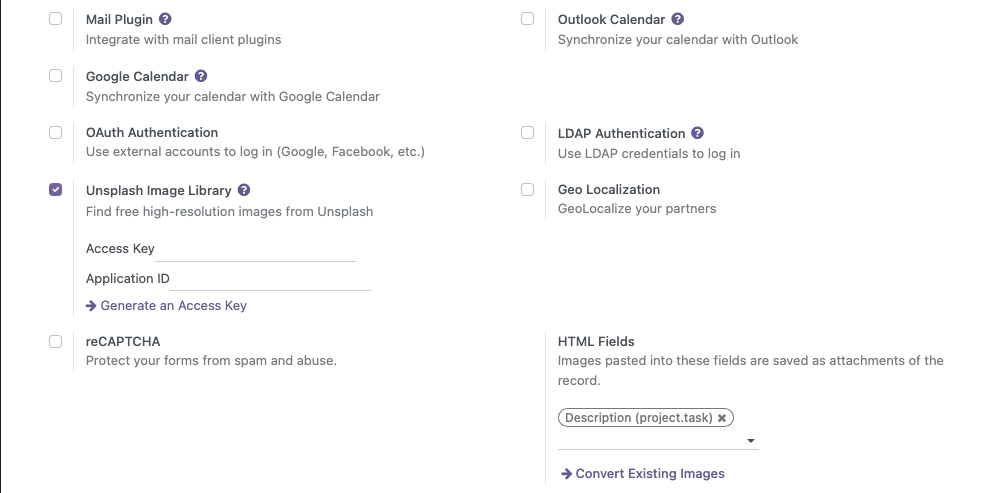The image size is (993, 493).
Task: Click 'Use LDAP credentials to log in'
Action: coord(649,153)
